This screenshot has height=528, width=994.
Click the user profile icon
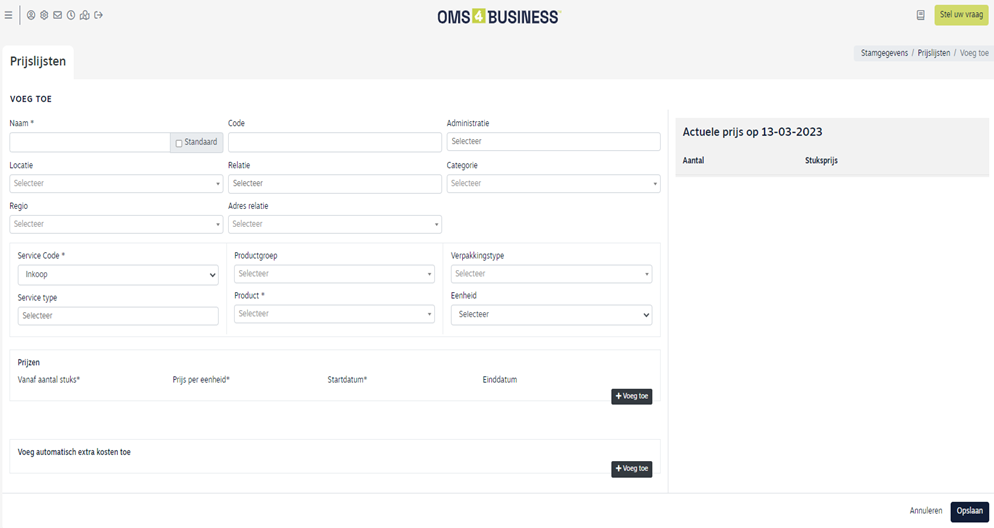[31, 15]
